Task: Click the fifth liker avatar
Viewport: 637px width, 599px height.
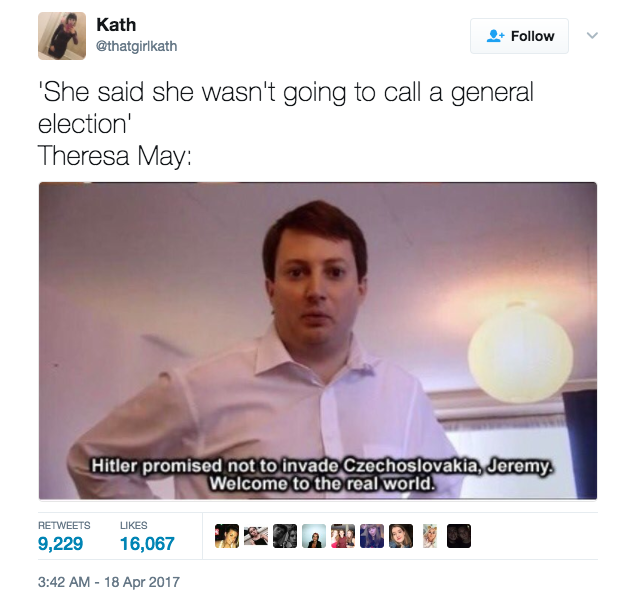Action: pos(343,536)
